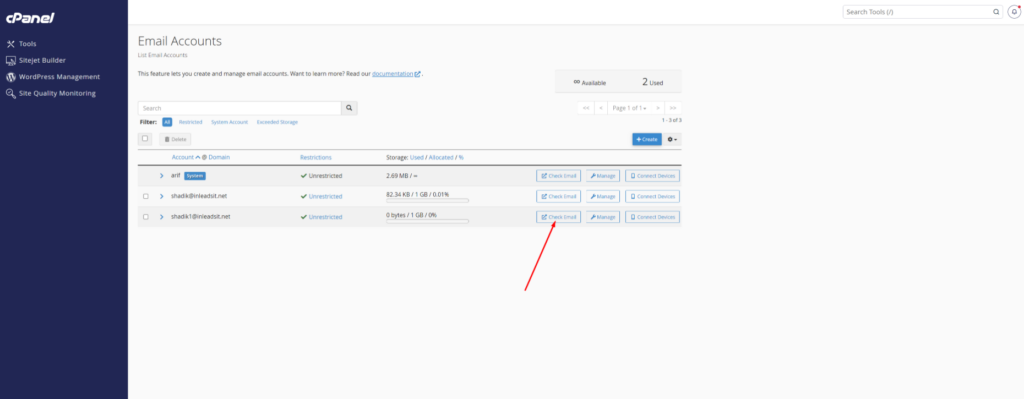
Task: Select the Restricted filter
Action: (191, 122)
